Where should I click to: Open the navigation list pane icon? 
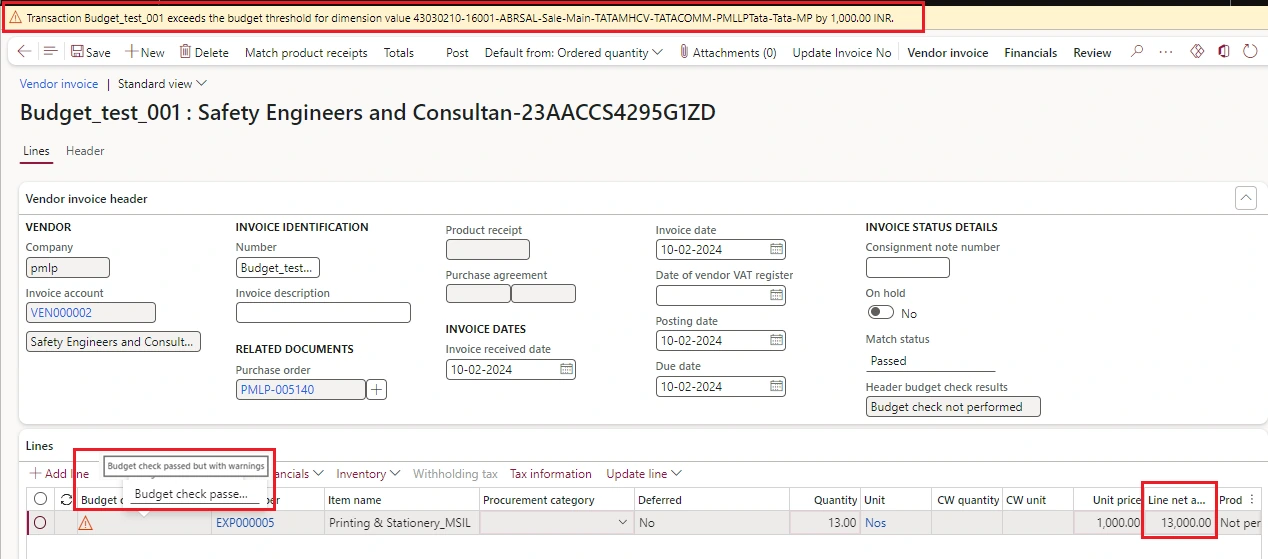(x=50, y=52)
